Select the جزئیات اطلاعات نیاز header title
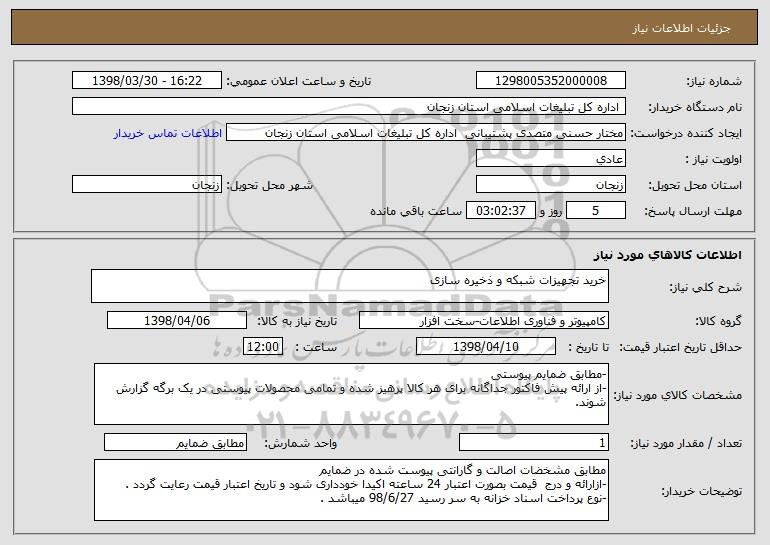 [x=681, y=28]
